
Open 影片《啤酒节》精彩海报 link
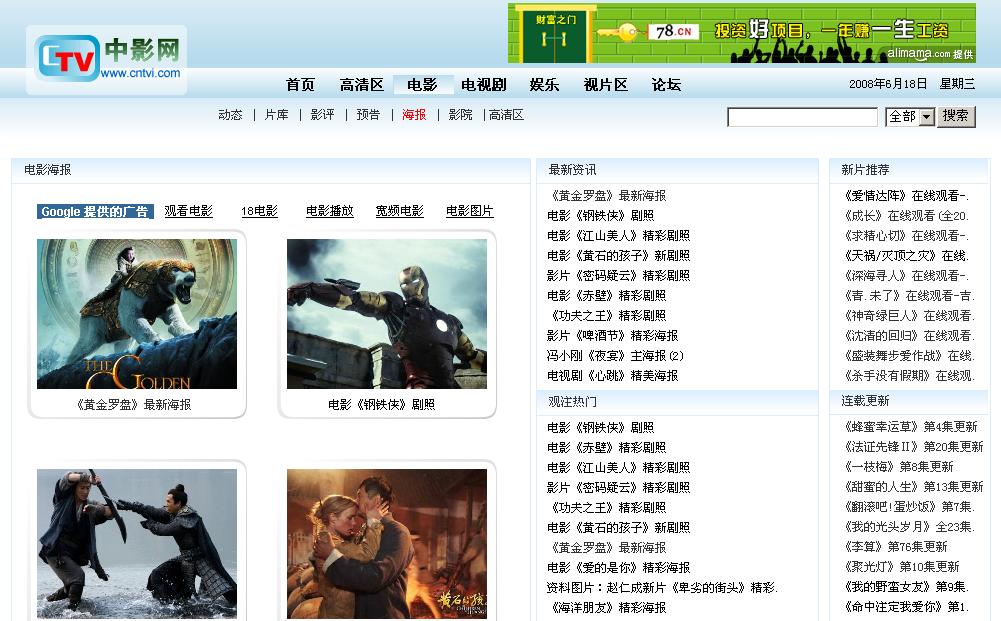pyautogui.click(x=612, y=336)
